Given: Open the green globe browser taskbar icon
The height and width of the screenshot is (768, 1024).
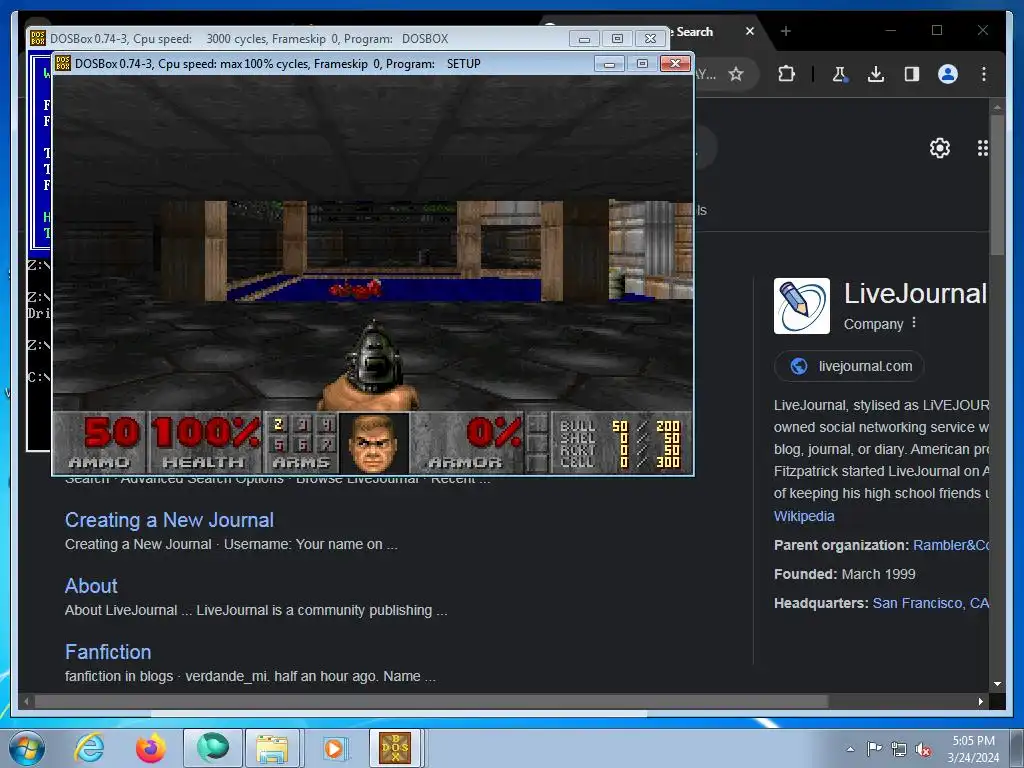Looking at the screenshot, I should pos(213,748).
